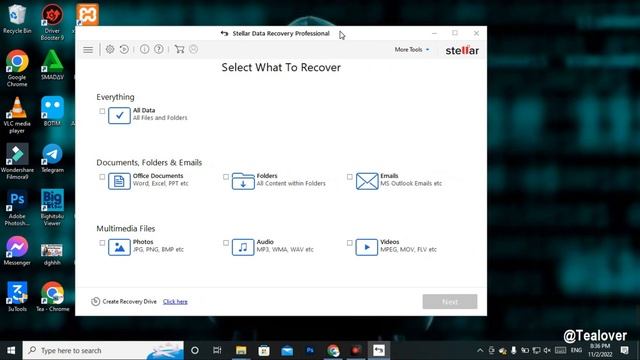Show hidden system tray icons chevron
Viewport: 640px width, 360px height.
point(480,350)
